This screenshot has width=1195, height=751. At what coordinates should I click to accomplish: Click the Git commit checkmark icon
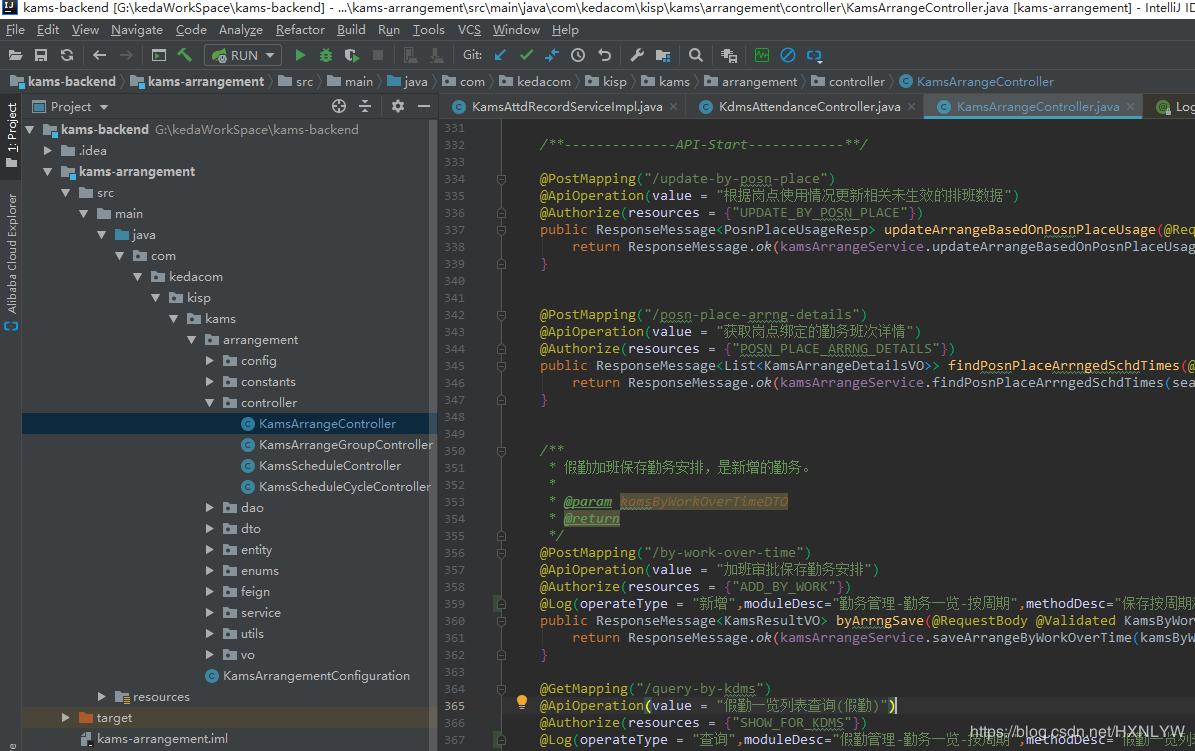point(526,55)
